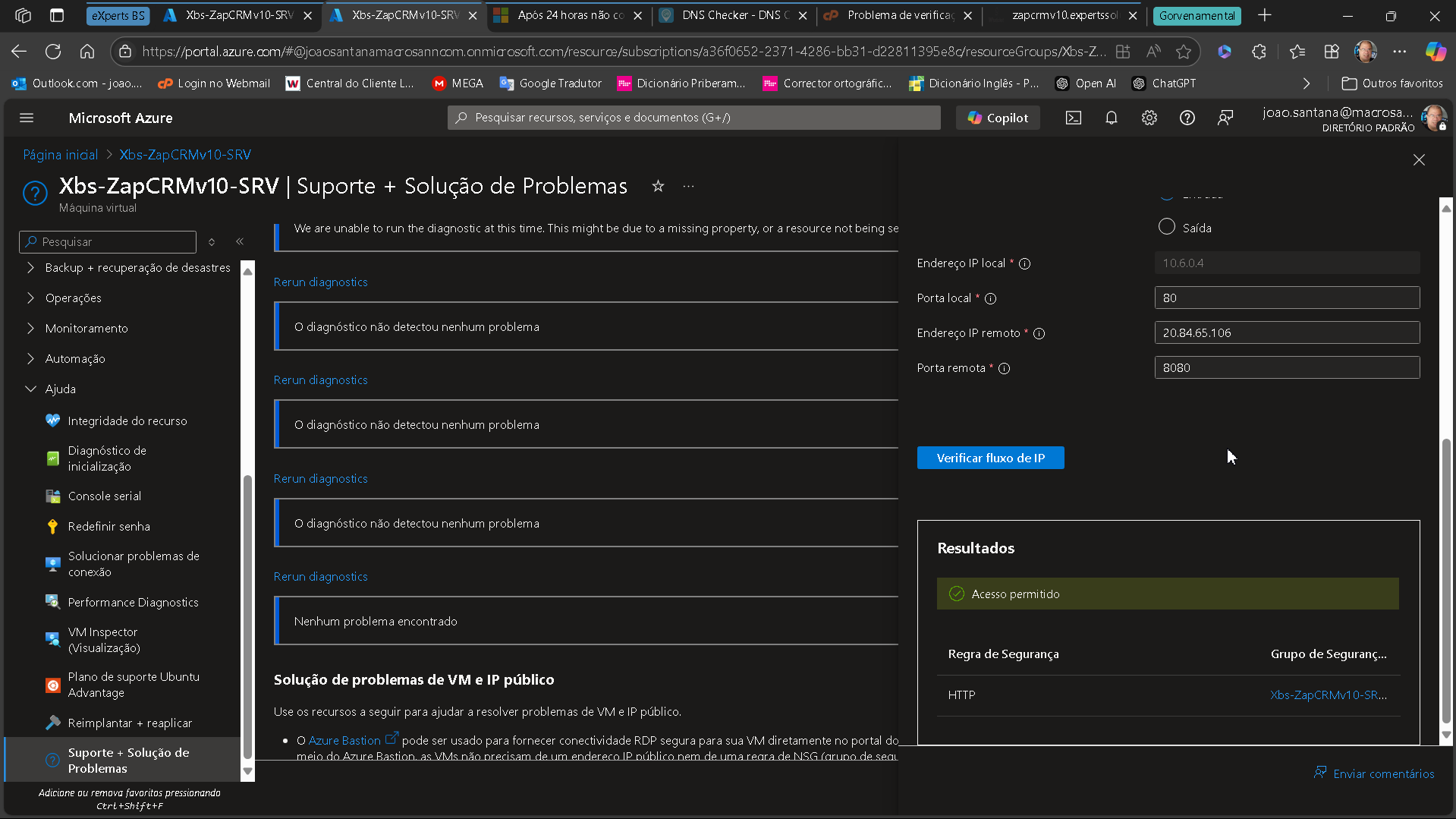Open the notifications bell
This screenshot has height=819, width=1456.
click(x=1112, y=118)
